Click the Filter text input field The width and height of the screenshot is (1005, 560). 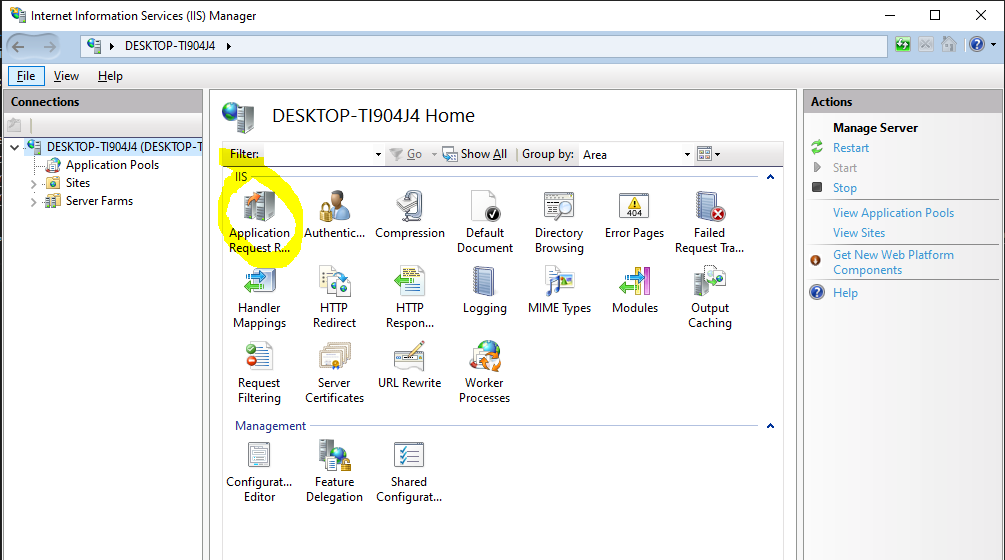[318, 154]
